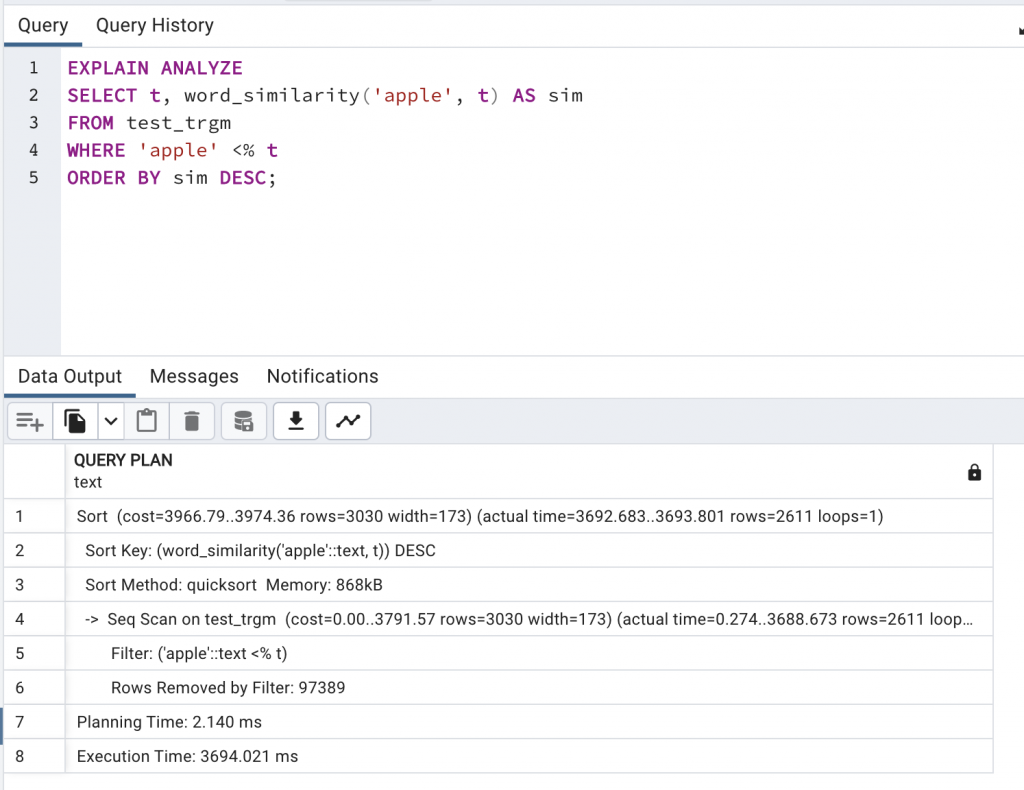This screenshot has height=790, width=1024.
Task: Select 'Execution Time: 3694.021 ms' row
Action: (529, 757)
